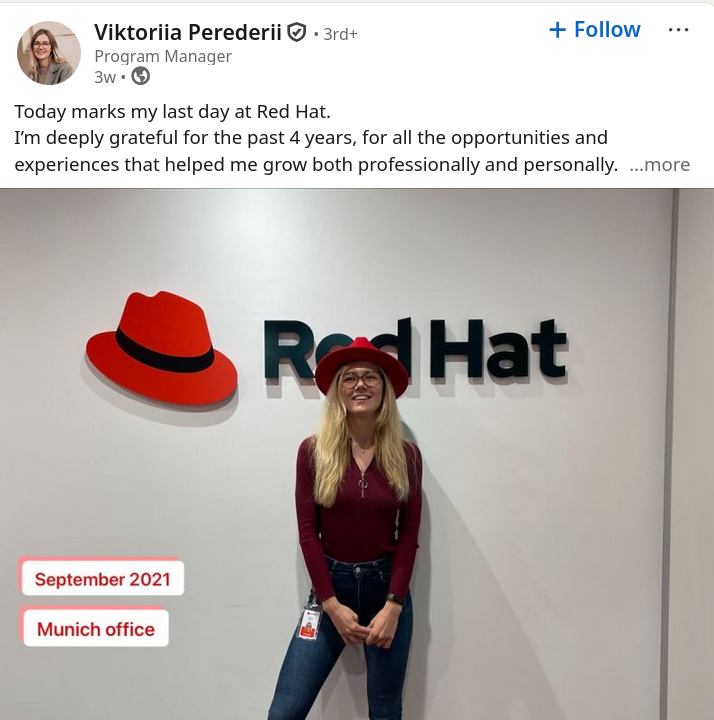Expand post text via "...more"
714x720 pixels.
click(659, 164)
